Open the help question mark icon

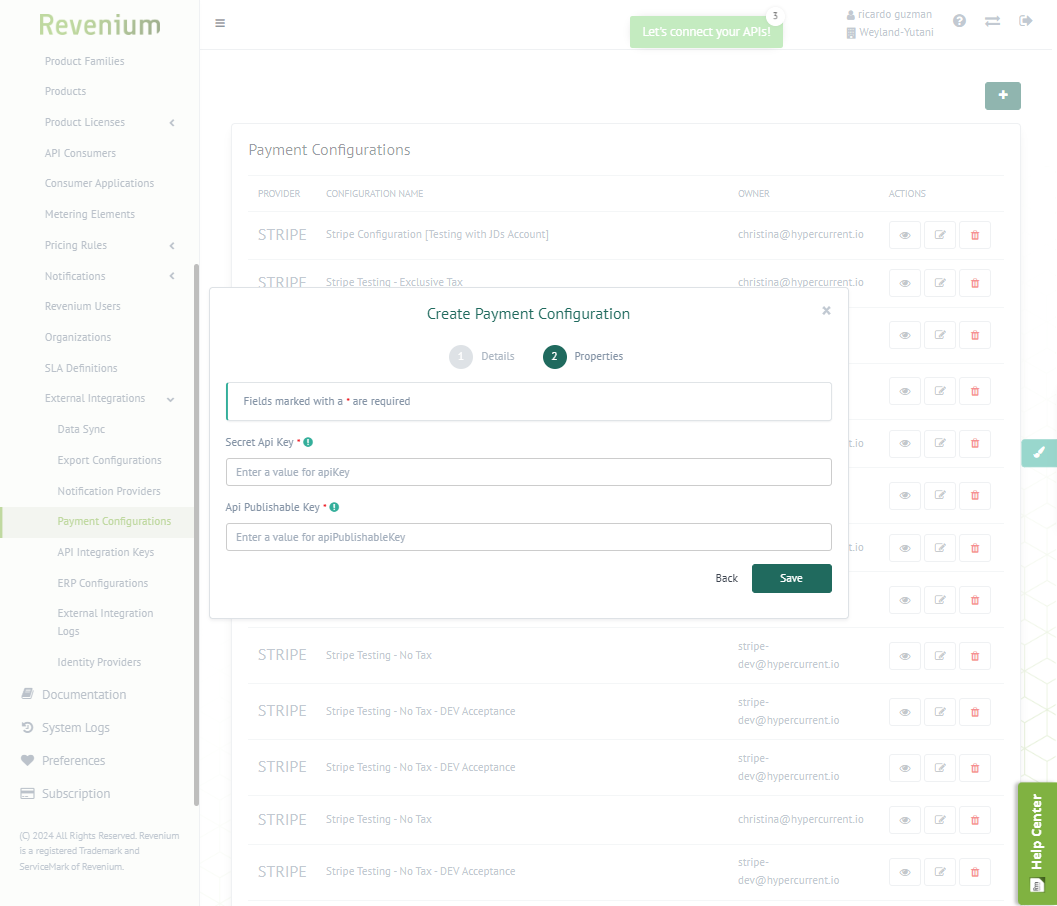(x=959, y=21)
